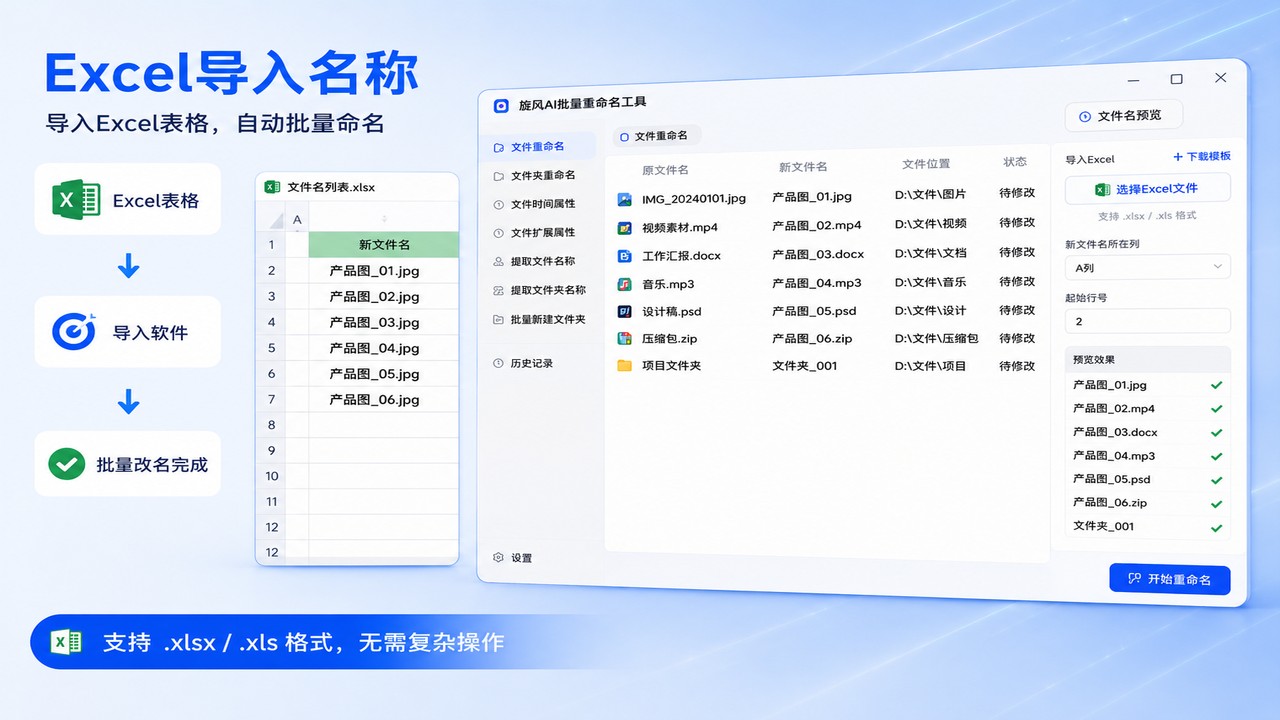Click the green check beside 产品图_04.mp3 preview
The height and width of the screenshot is (720, 1280).
tap(1216, 456)
